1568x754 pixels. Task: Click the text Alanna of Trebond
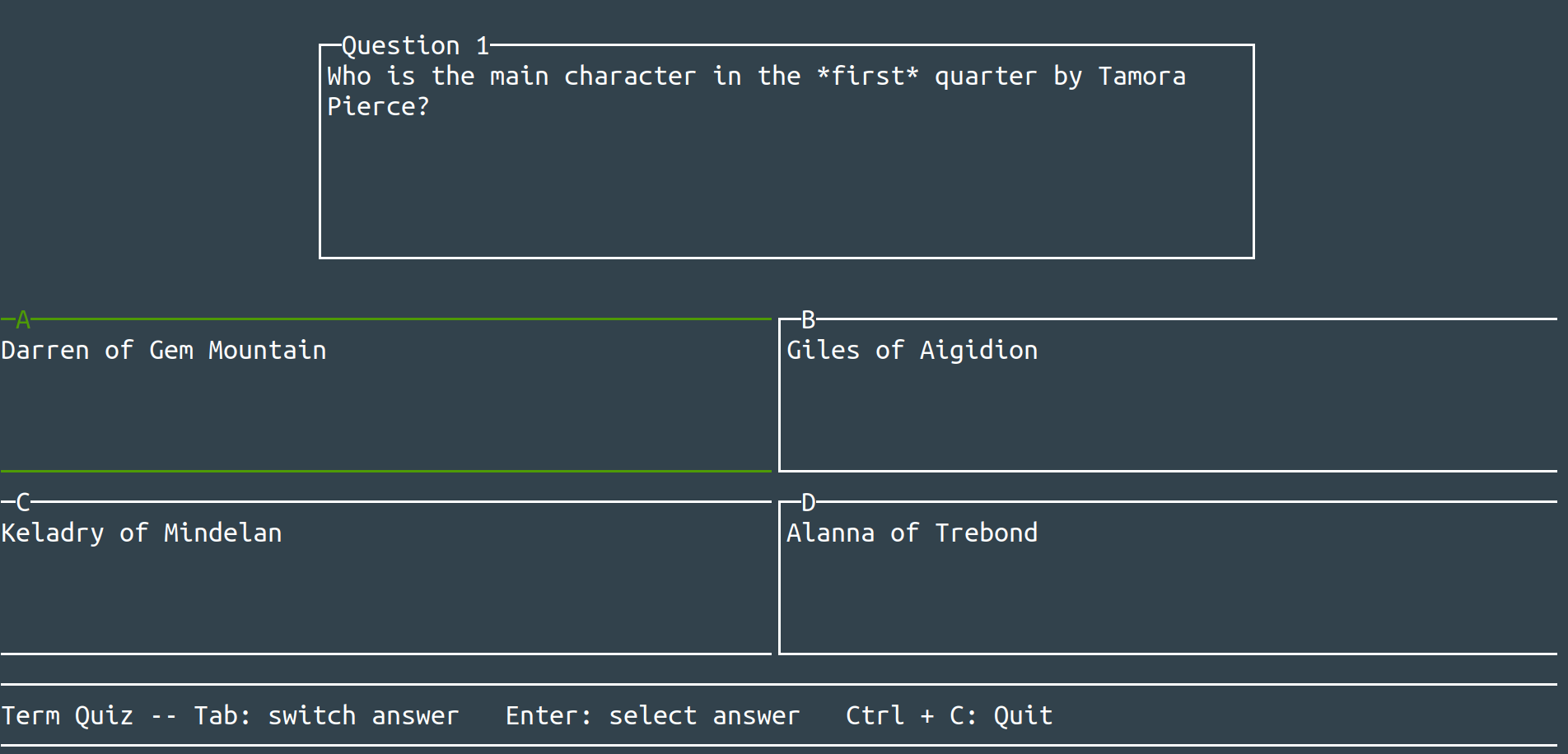pyautogui.click(x=912, y=533)
